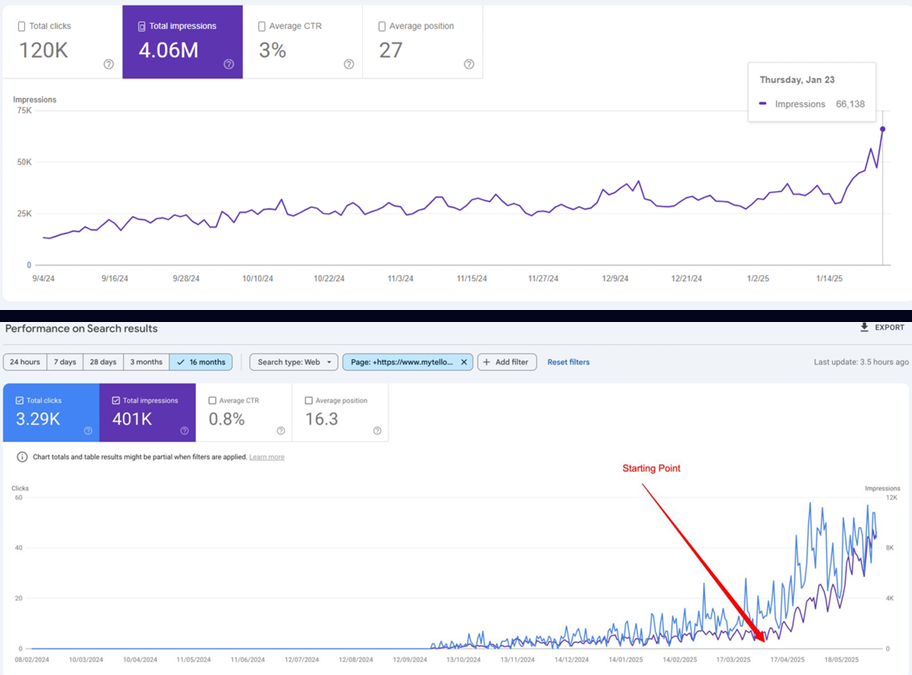The image size is (912, 675).
Task: Toggle the Total clicks checkbox on the 120K card
Action: click(22, 26)
